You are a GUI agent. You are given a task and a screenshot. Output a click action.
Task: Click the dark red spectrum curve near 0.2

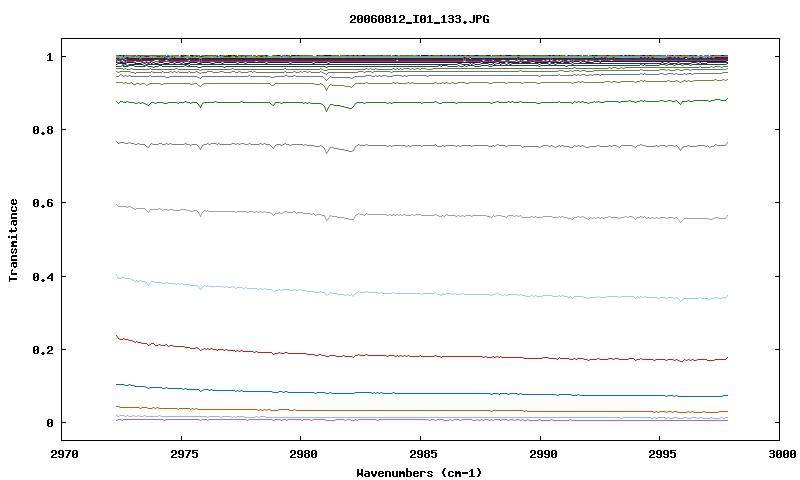point(421,356)
